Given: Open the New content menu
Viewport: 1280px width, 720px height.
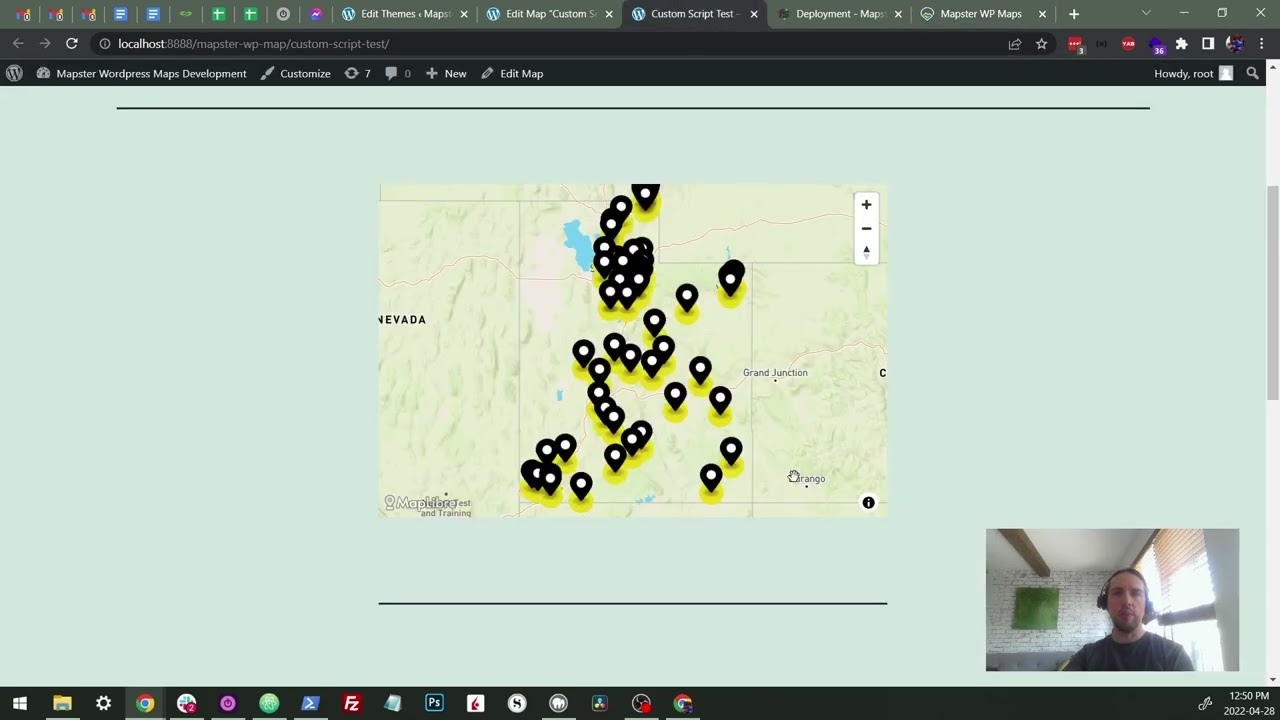Looking at the screenshot, I should (x=446, y=73).
